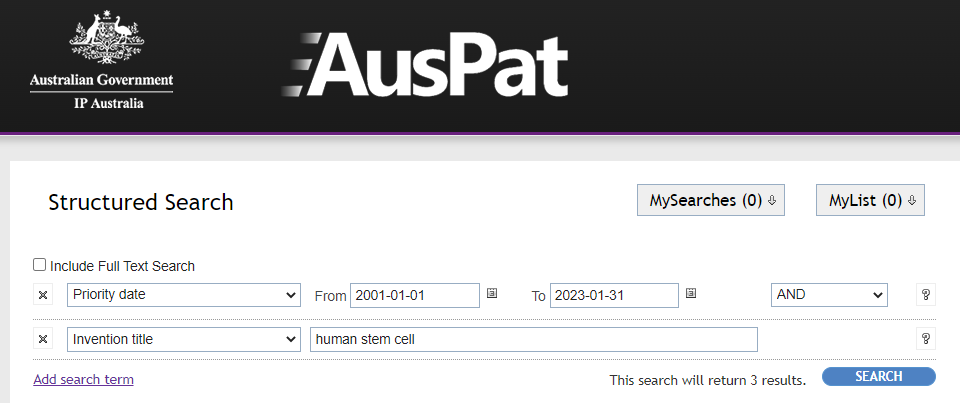The width and height of the screenshot is (960, 403).
Task: Click Add search term link
Action: (x=83, y=379)
